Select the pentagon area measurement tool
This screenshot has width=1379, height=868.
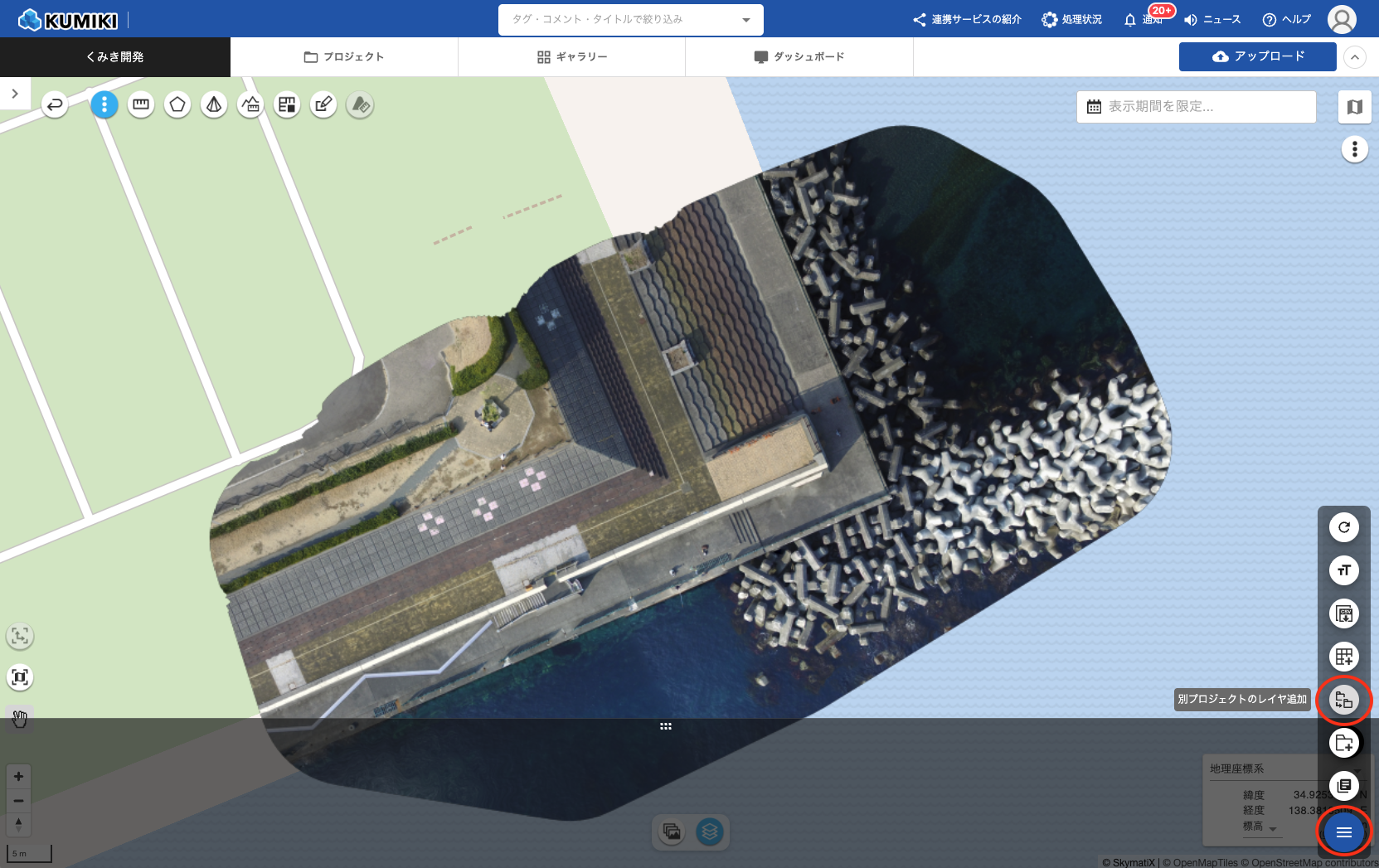pos(177,104)
